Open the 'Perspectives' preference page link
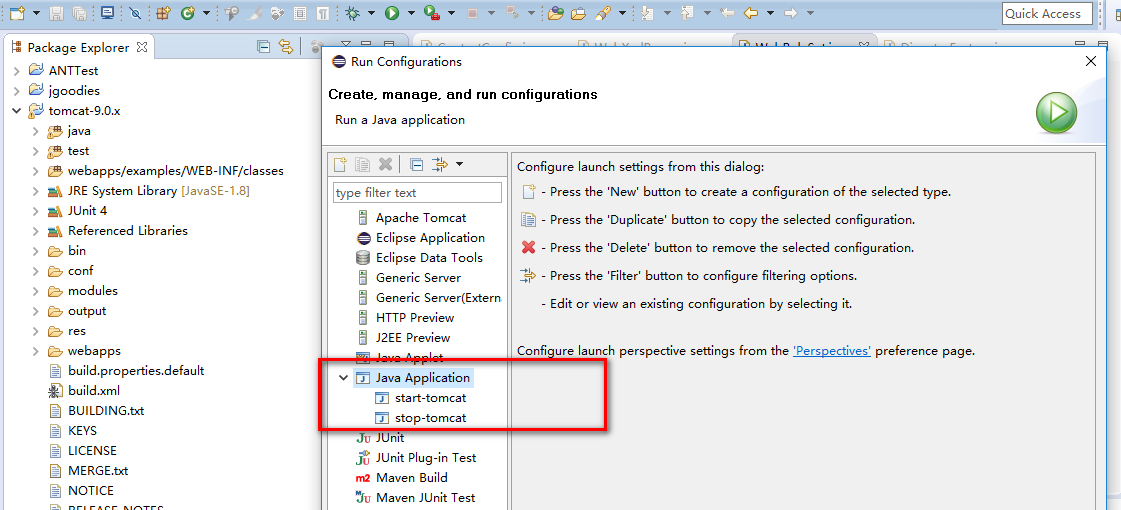 [832, 351]
